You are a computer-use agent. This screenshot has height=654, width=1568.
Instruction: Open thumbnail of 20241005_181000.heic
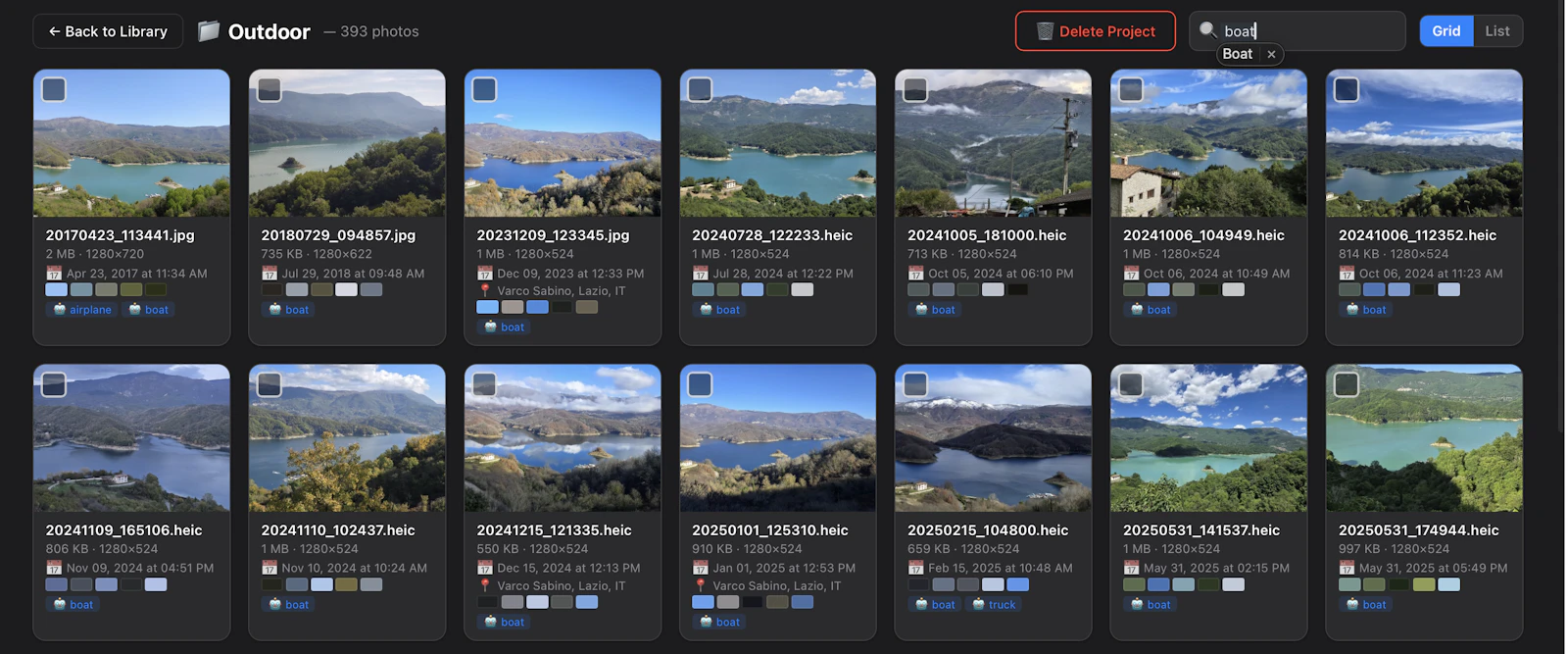(993, 143)
